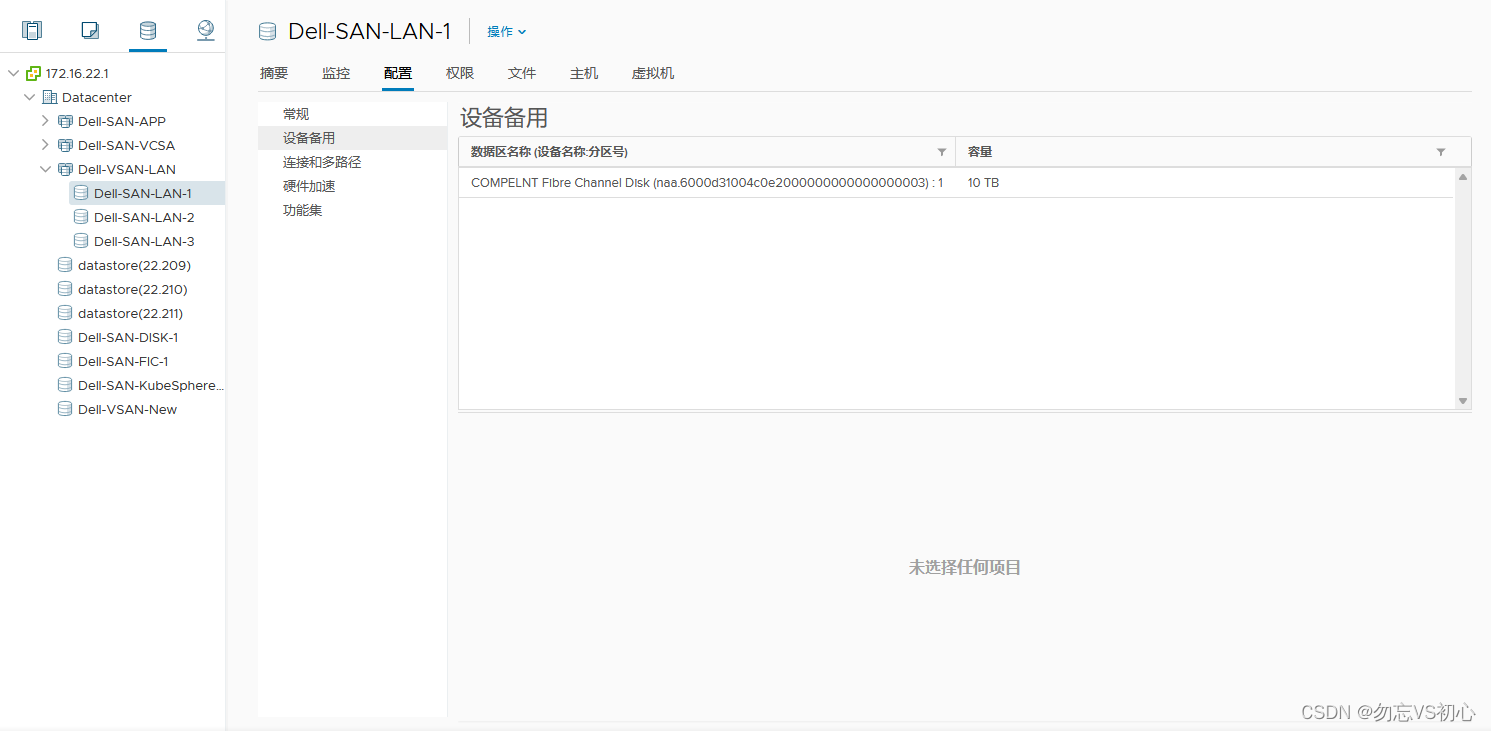Open 连接和多路径 settings section
The image size is (1491, 731).
(322, 162)
